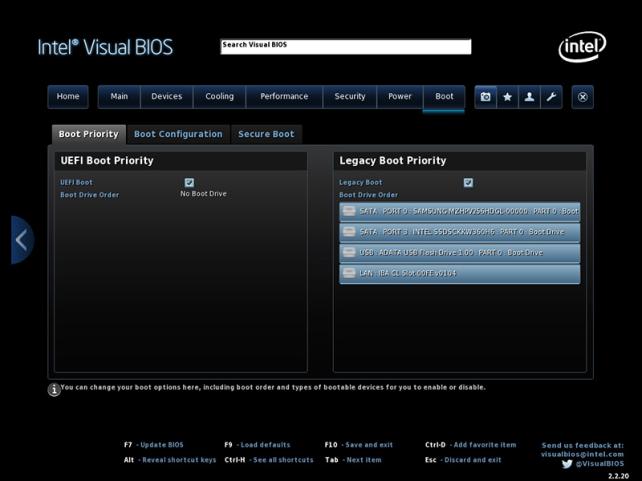Select the SATA Port 3 Intel SSD drive icon
The width and height of the screenshot is (642, 481).
click(x=349, y=232)
